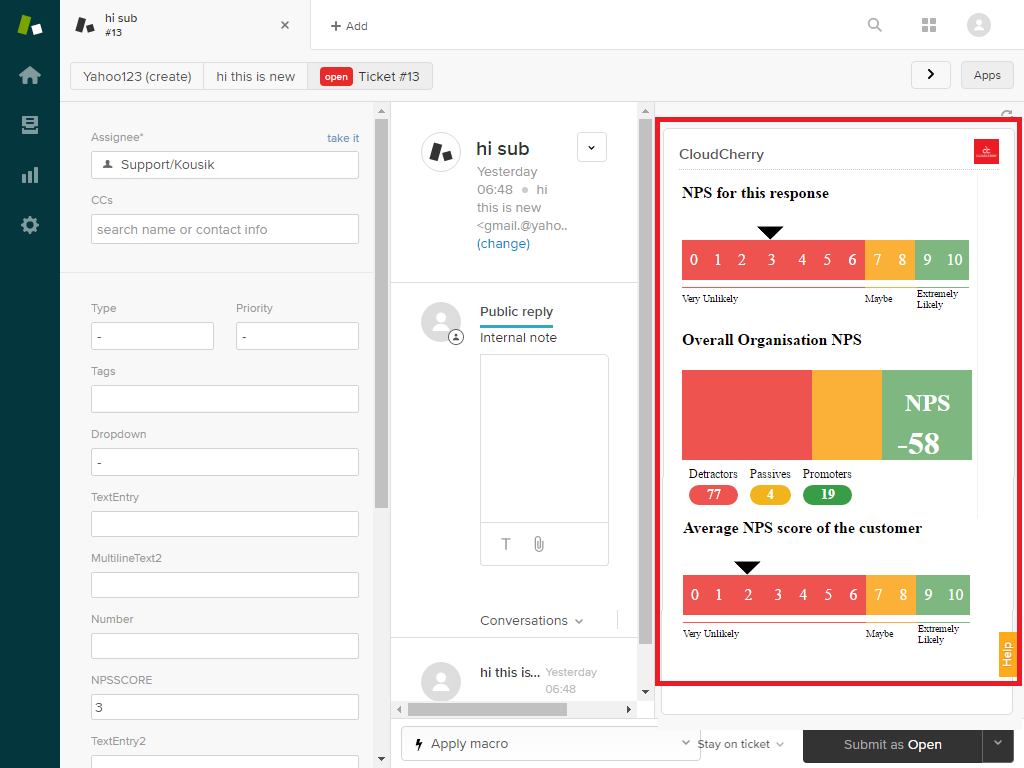1024x768 pixels.
Task: Open the user profile avatar menu
Action: tap(979, 25)
